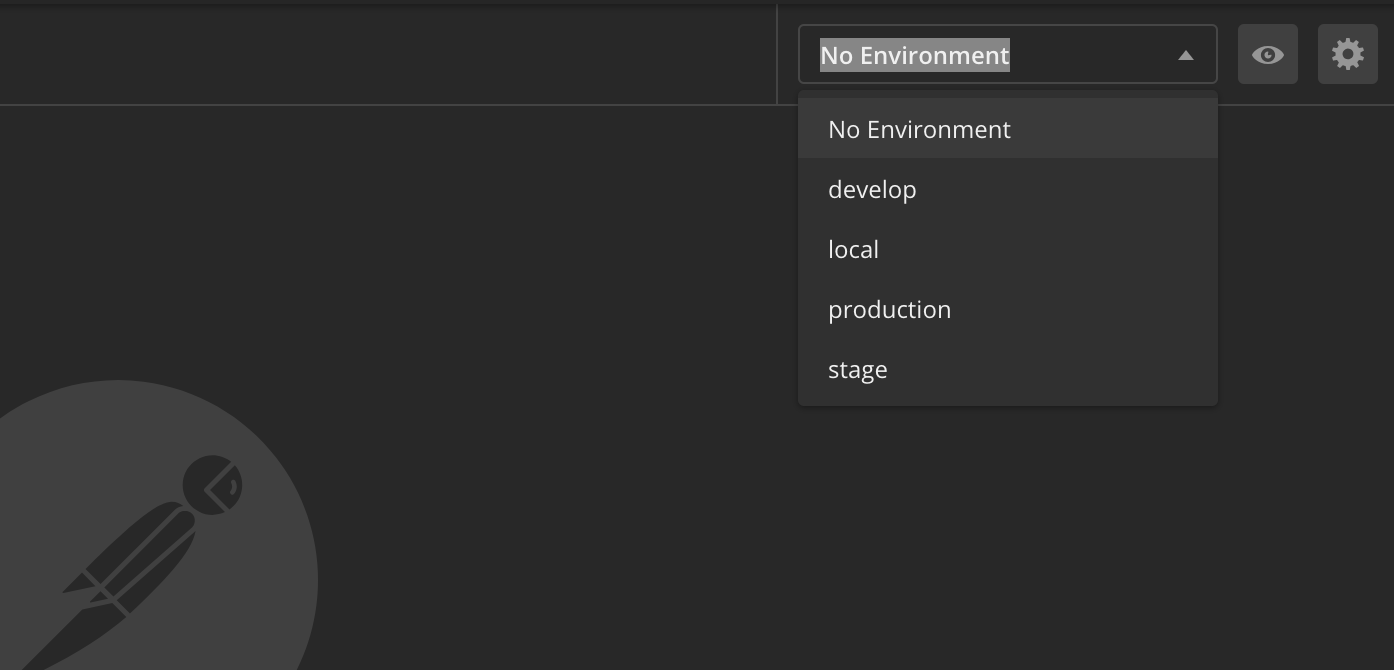Choose the local environment

click(1008, 249)
